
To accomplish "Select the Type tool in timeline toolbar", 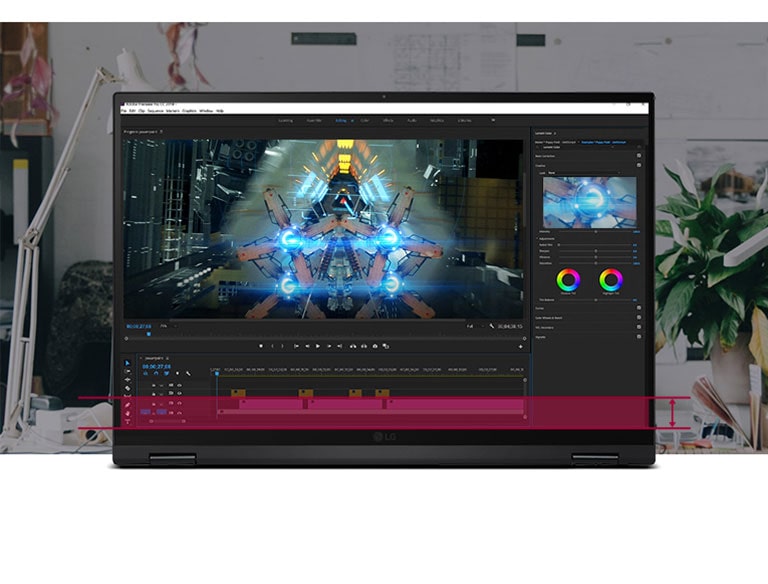I will click(128, 421).
